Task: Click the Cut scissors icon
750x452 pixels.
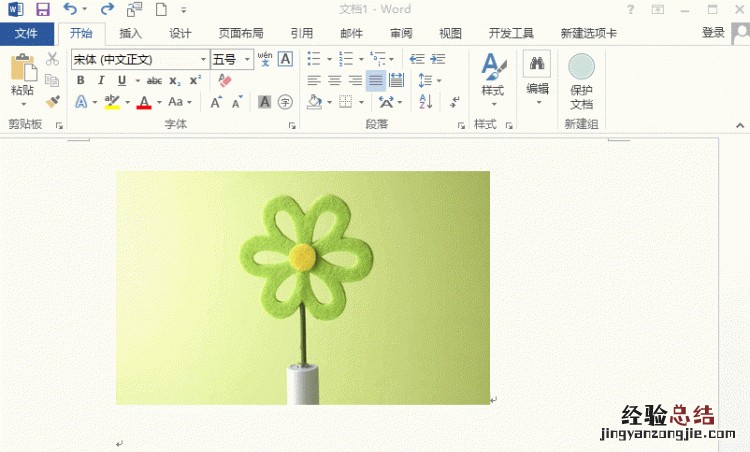Action: pyautogui.click(x=53, y=60)
